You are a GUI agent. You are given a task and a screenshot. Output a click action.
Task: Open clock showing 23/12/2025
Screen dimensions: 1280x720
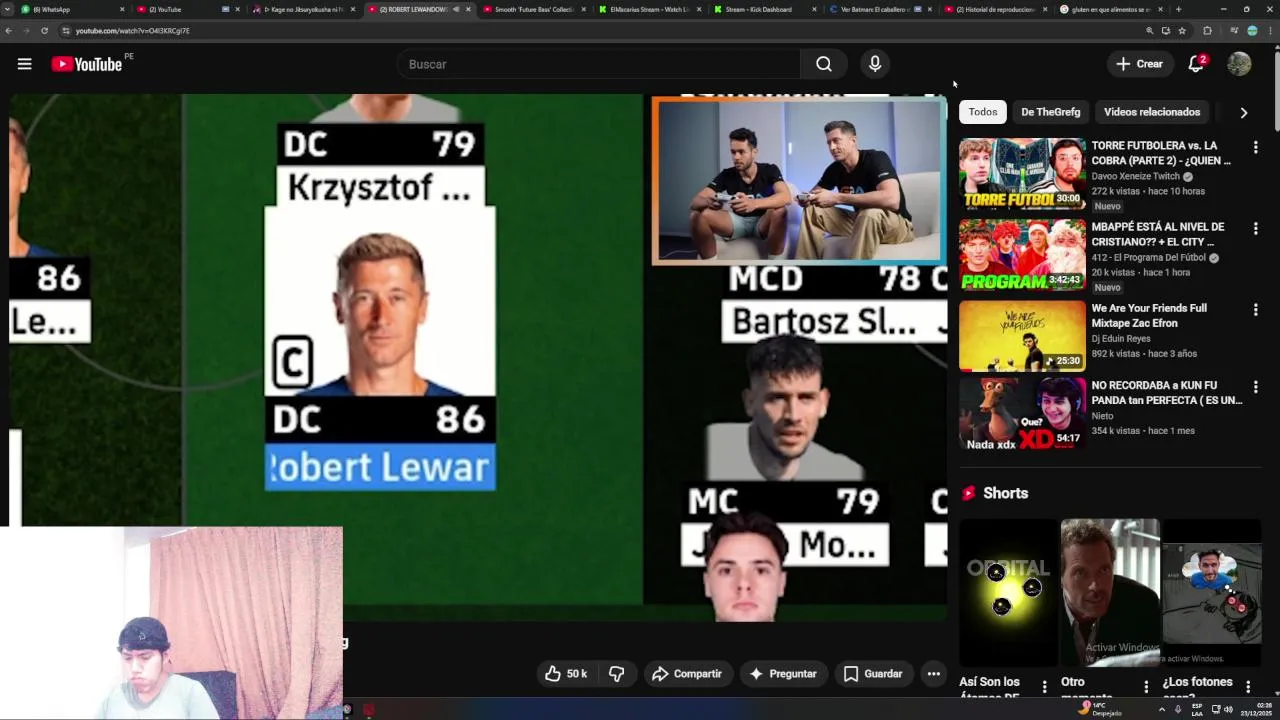pyautogui.click(x=1255, y=709)
